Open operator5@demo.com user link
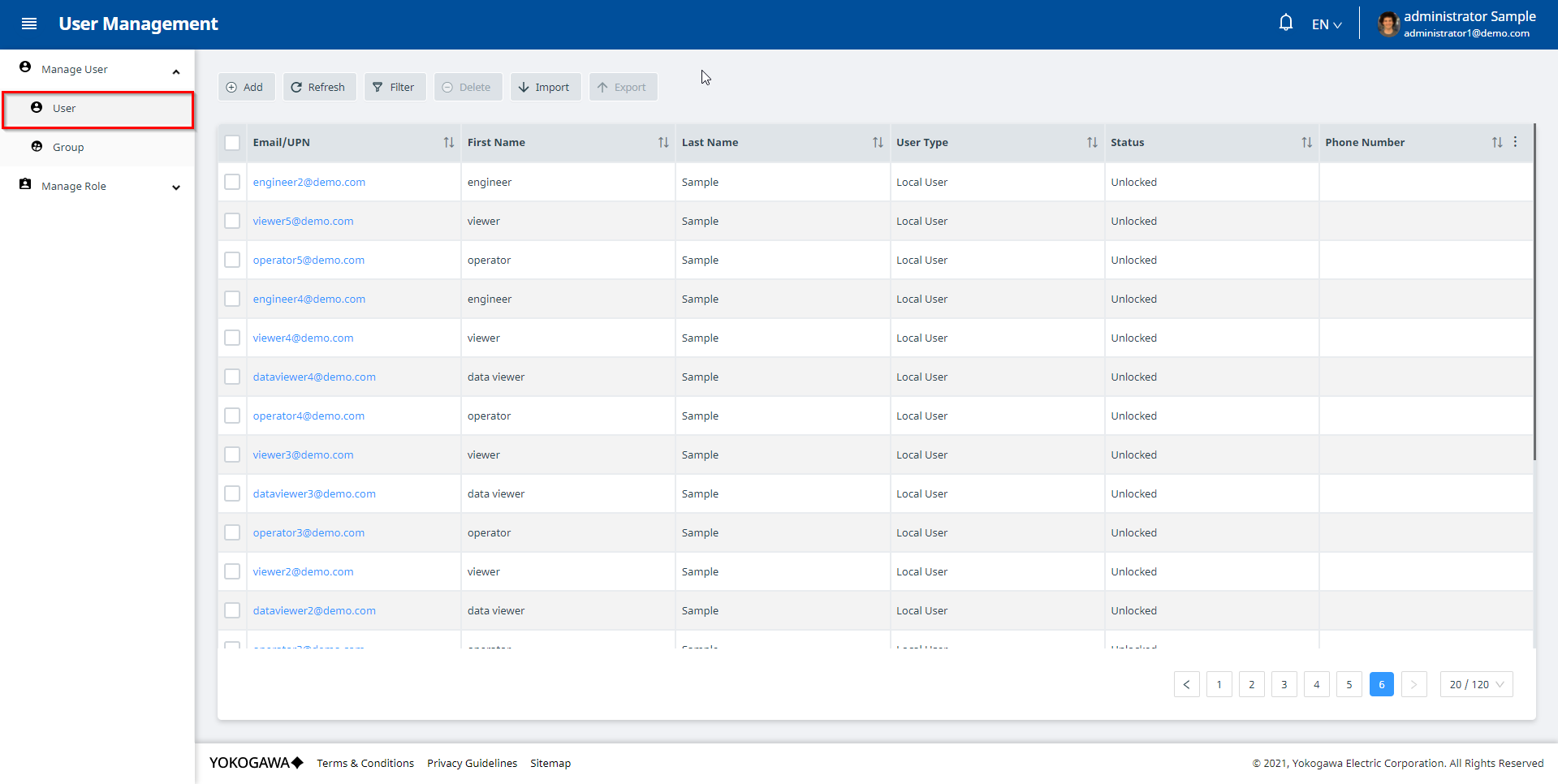 (x=309, y=260)
